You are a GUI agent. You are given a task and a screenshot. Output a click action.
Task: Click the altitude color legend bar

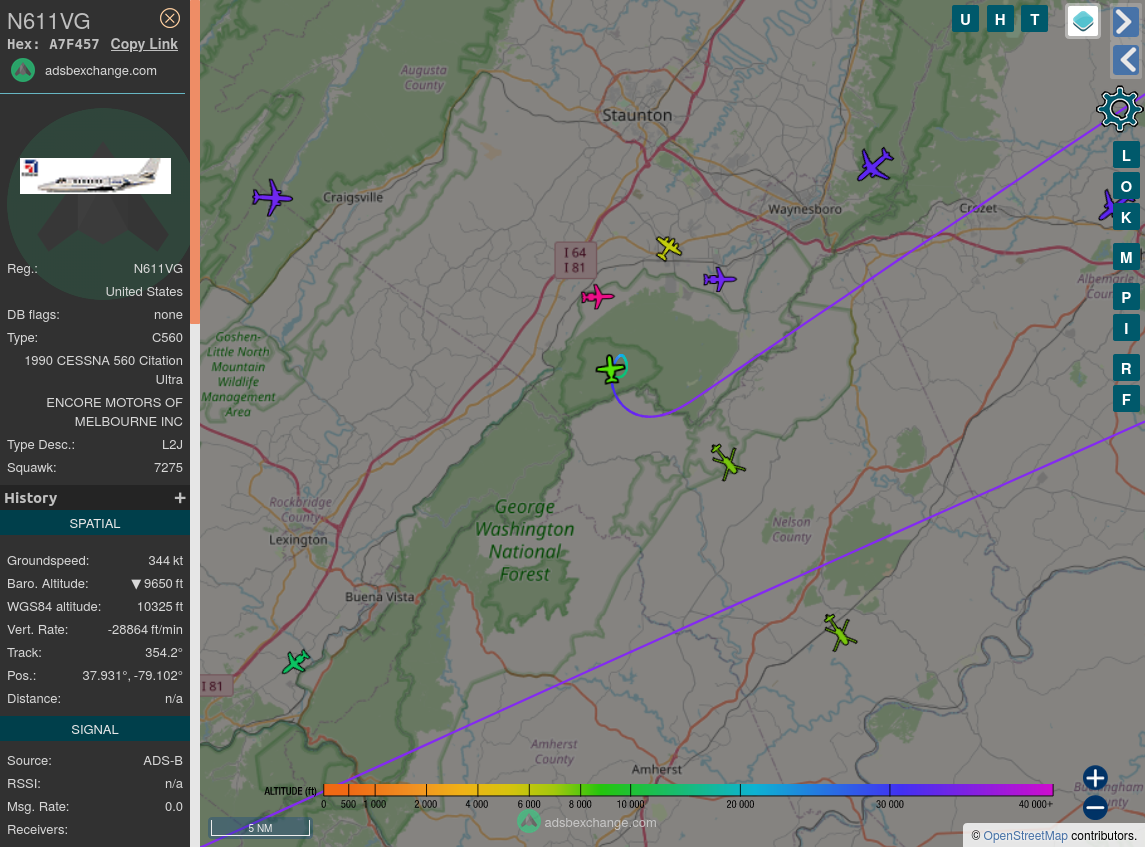tap(688, 790)
